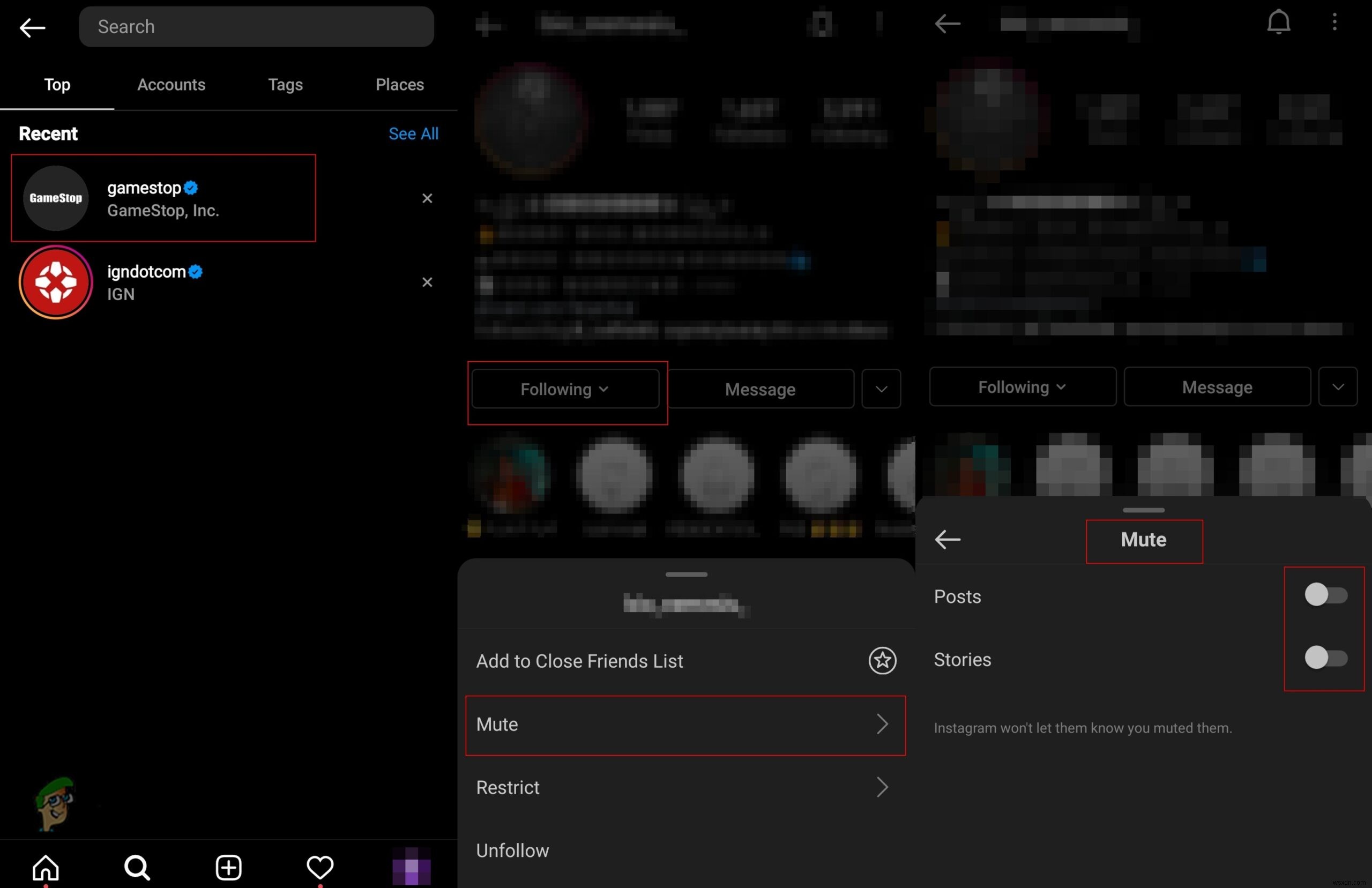The height and width of the screenshot is (888, 1372).
Task: Tap the back arrow top left
Action: 30,26
